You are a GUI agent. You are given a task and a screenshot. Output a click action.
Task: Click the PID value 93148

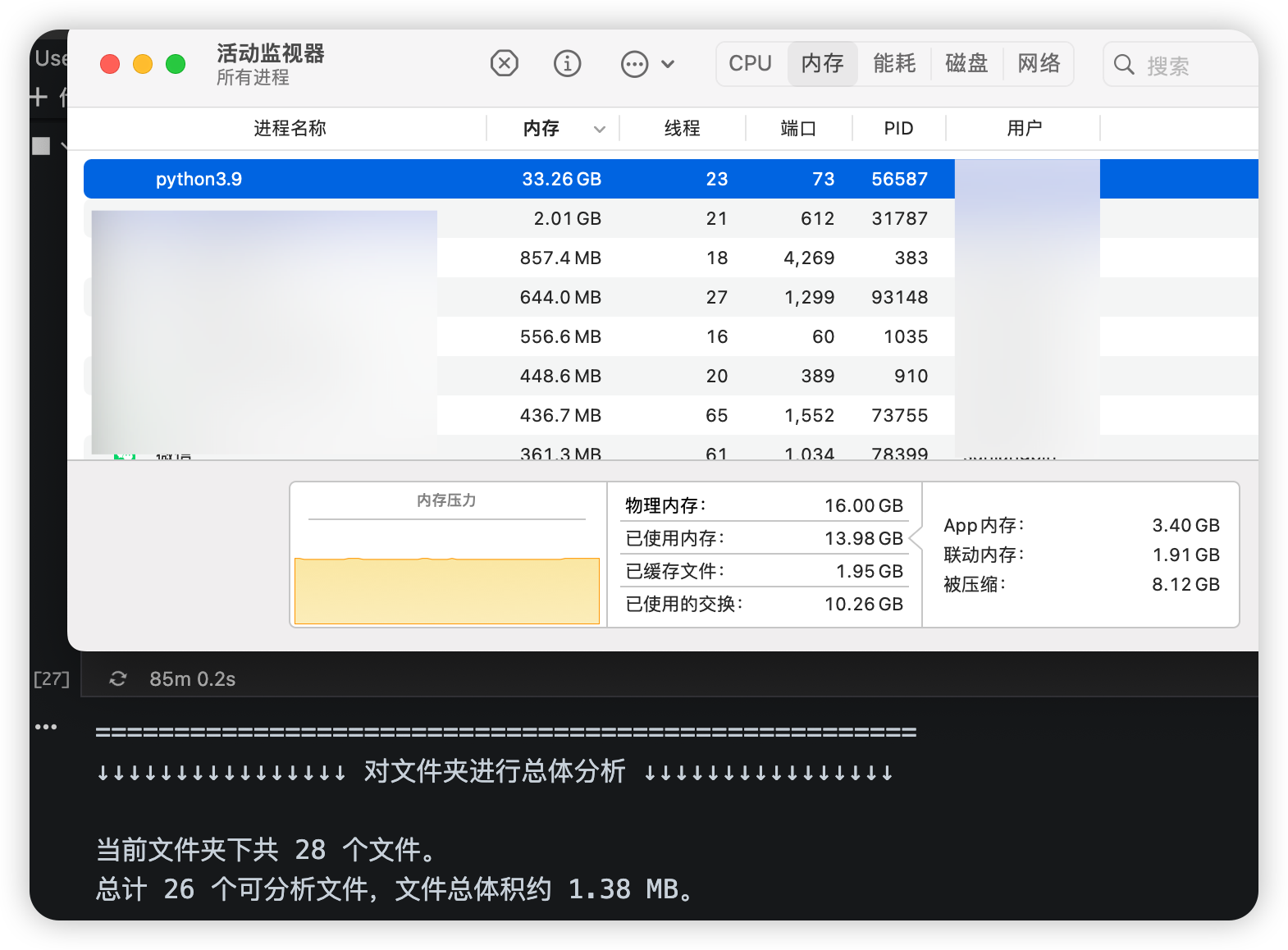click(x=899, y=297)
